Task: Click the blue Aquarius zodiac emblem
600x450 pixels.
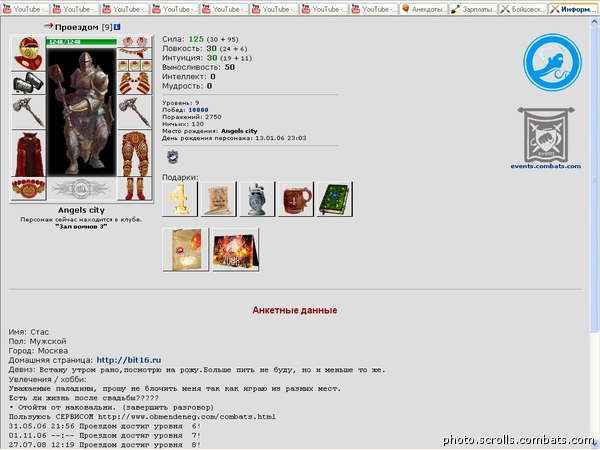Action: 552,62
